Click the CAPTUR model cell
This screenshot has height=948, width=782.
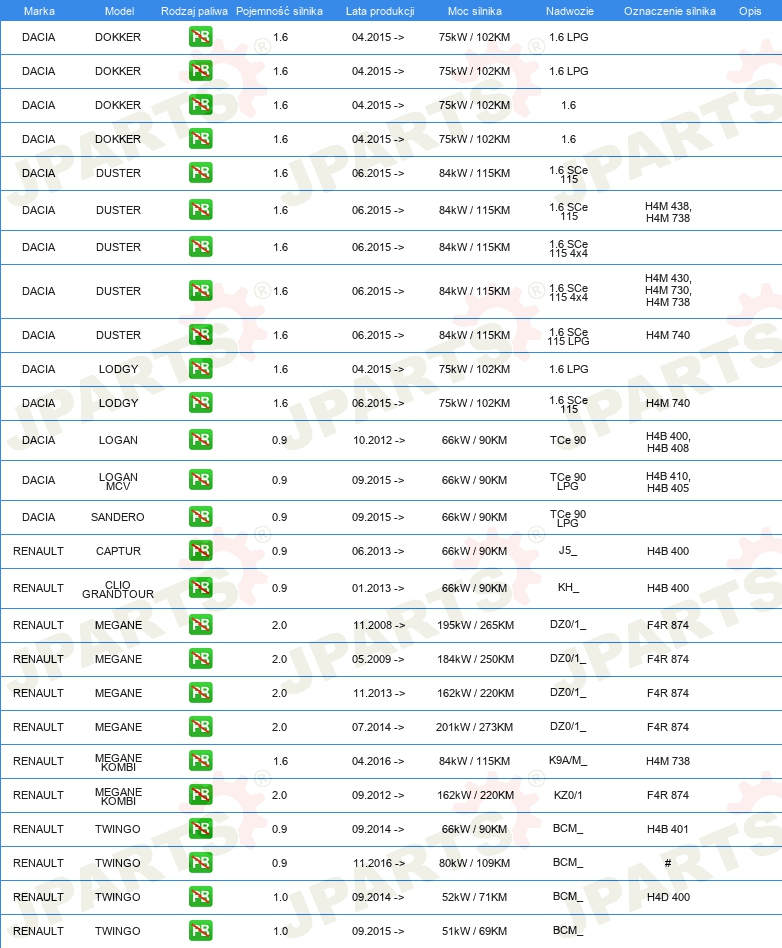119,551
